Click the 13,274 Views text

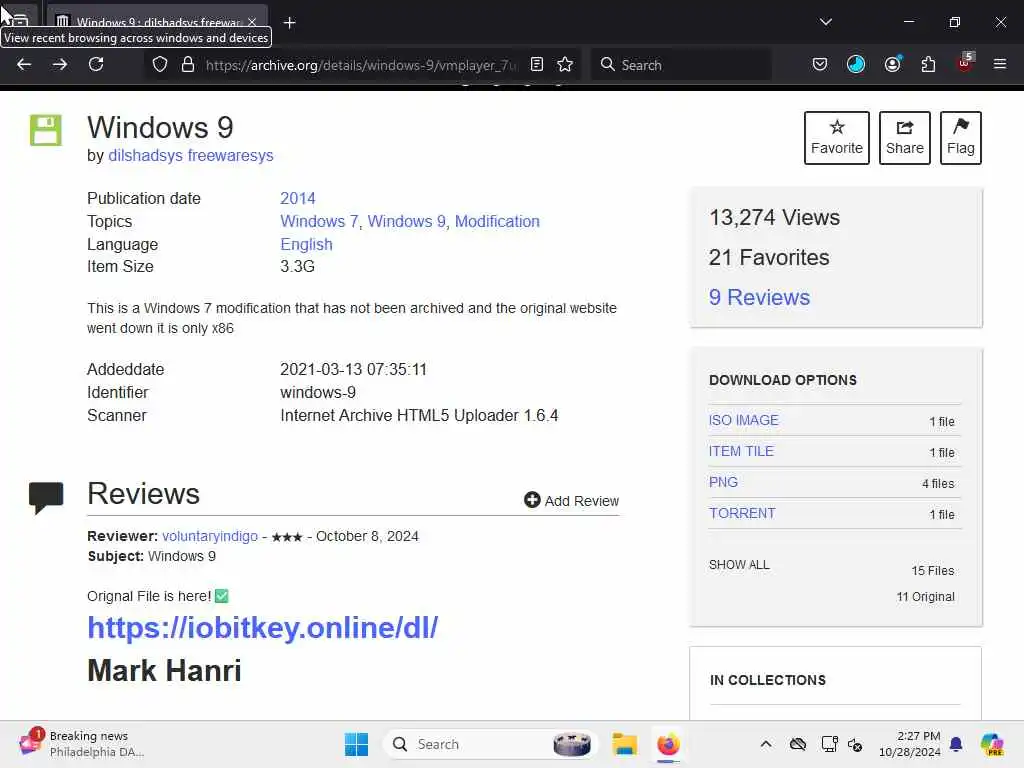[775, 217]
